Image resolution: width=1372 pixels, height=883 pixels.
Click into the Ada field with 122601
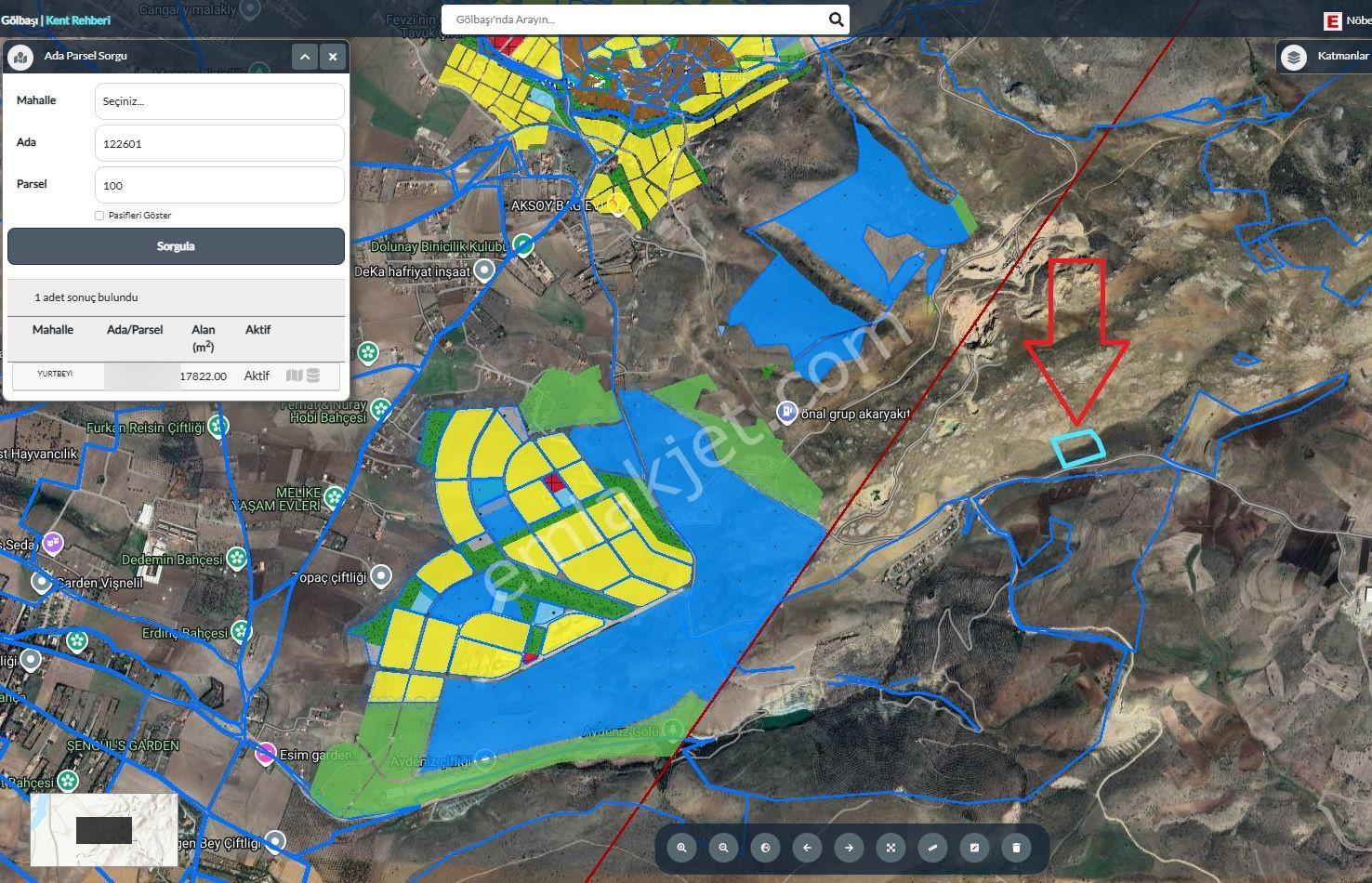[219, 144]
